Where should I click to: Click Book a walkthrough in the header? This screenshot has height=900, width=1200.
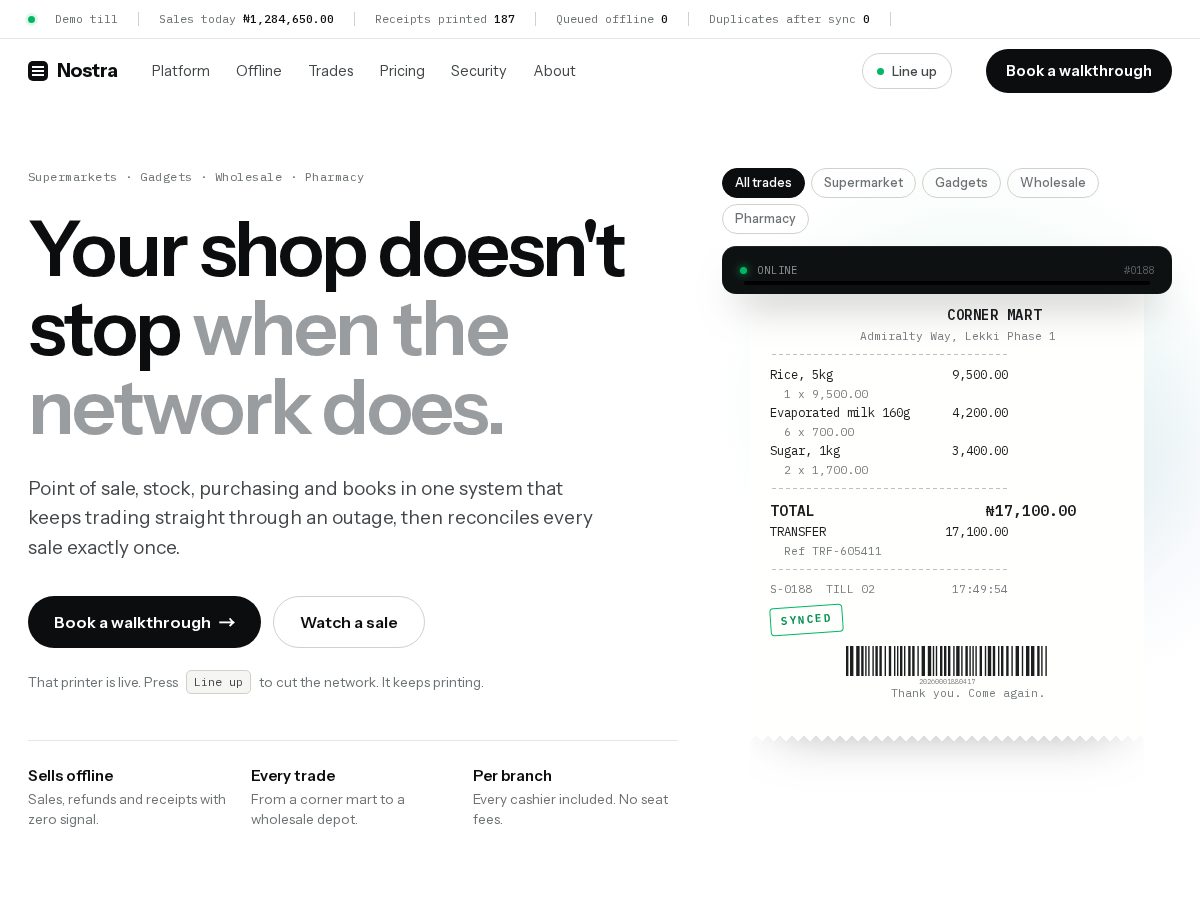tap(1079, 71)
